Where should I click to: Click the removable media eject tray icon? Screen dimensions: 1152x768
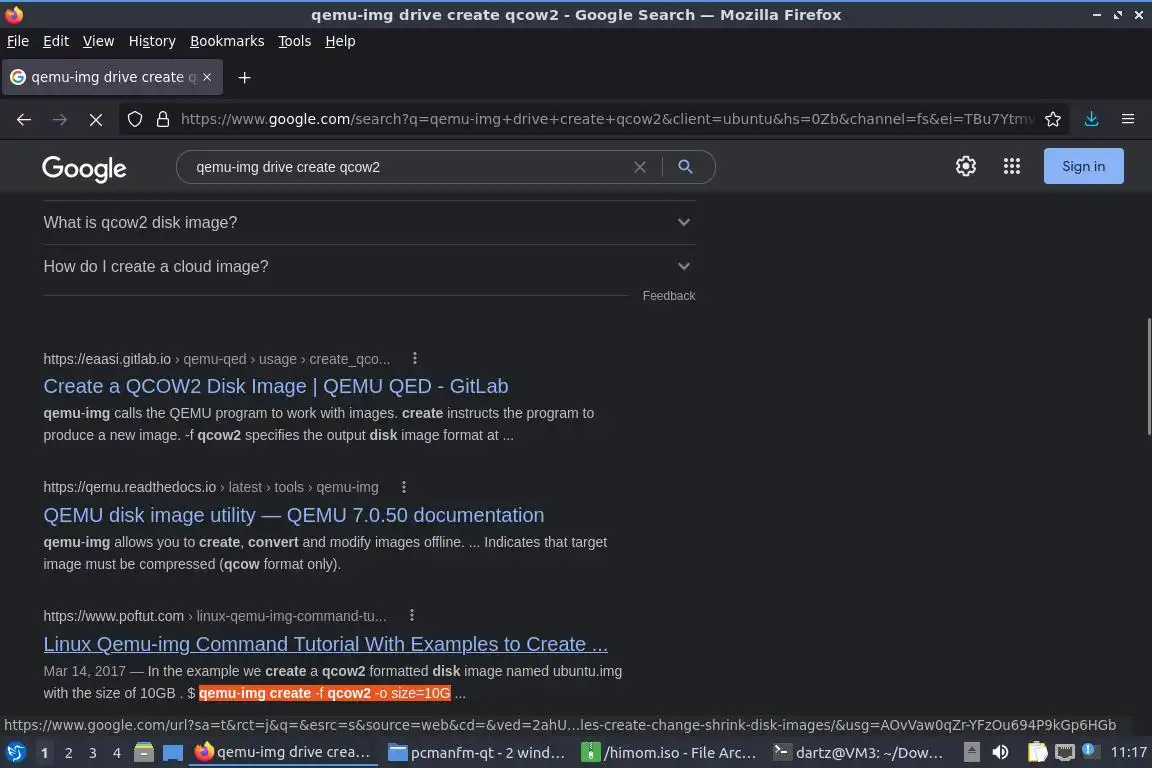coord(971,753)
